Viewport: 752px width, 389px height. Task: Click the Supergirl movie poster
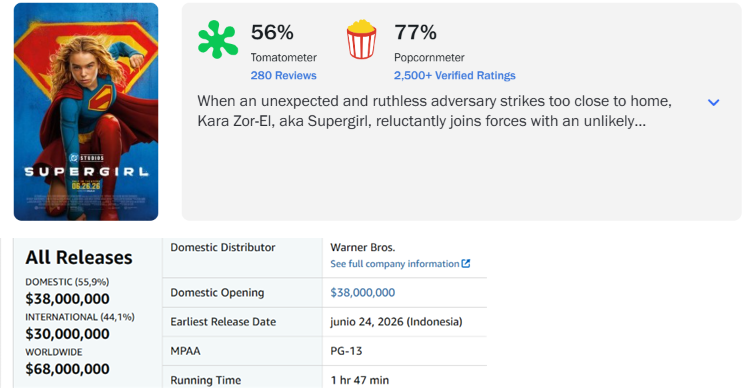86,112
